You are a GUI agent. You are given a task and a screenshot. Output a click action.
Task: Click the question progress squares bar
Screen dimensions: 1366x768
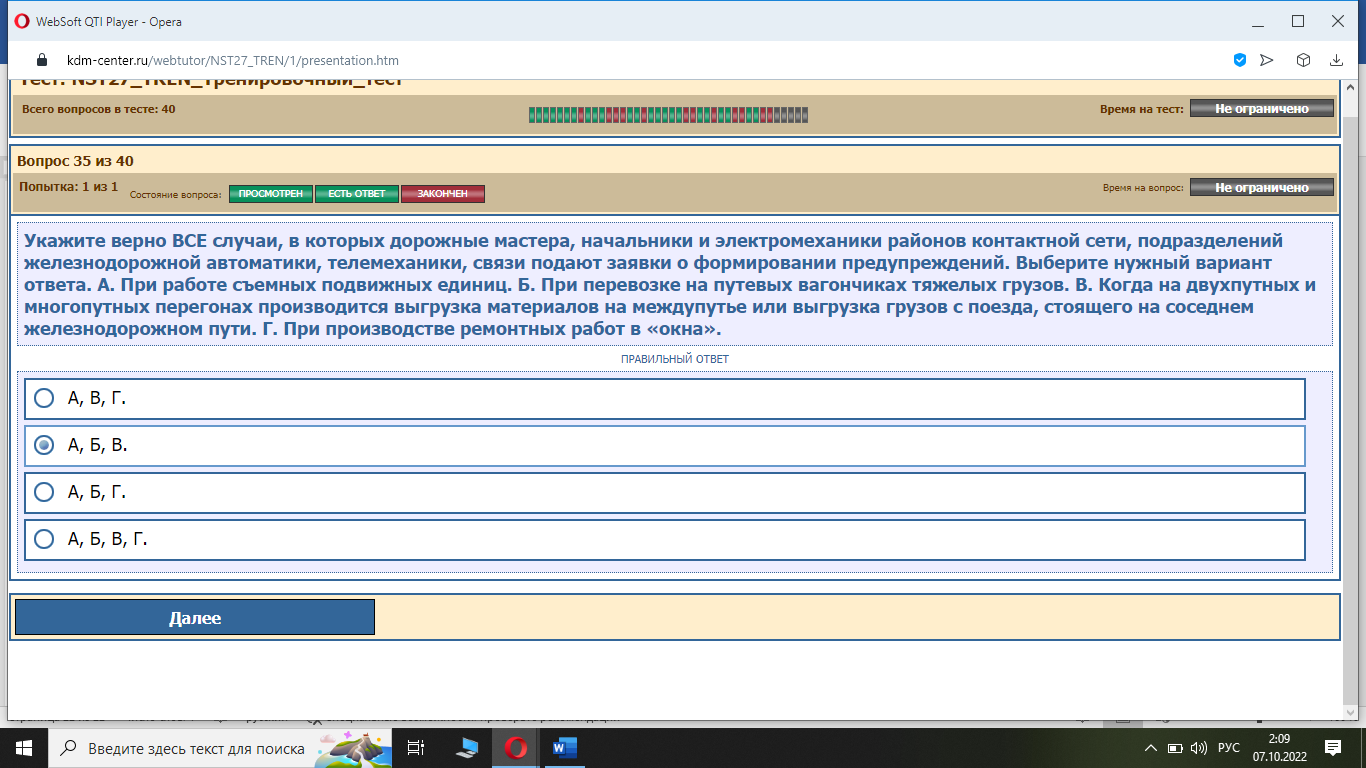(x=668, y=115)
